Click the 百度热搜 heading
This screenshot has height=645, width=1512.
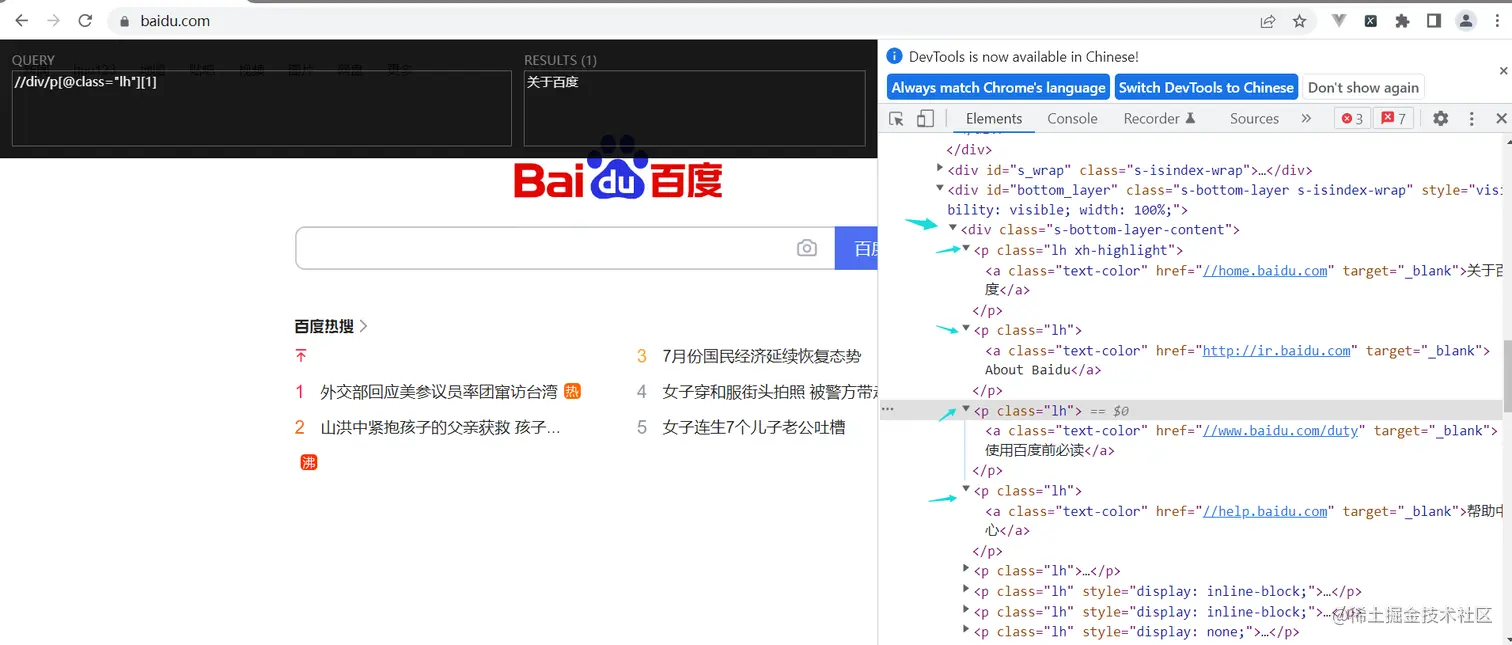pos(324,326)
